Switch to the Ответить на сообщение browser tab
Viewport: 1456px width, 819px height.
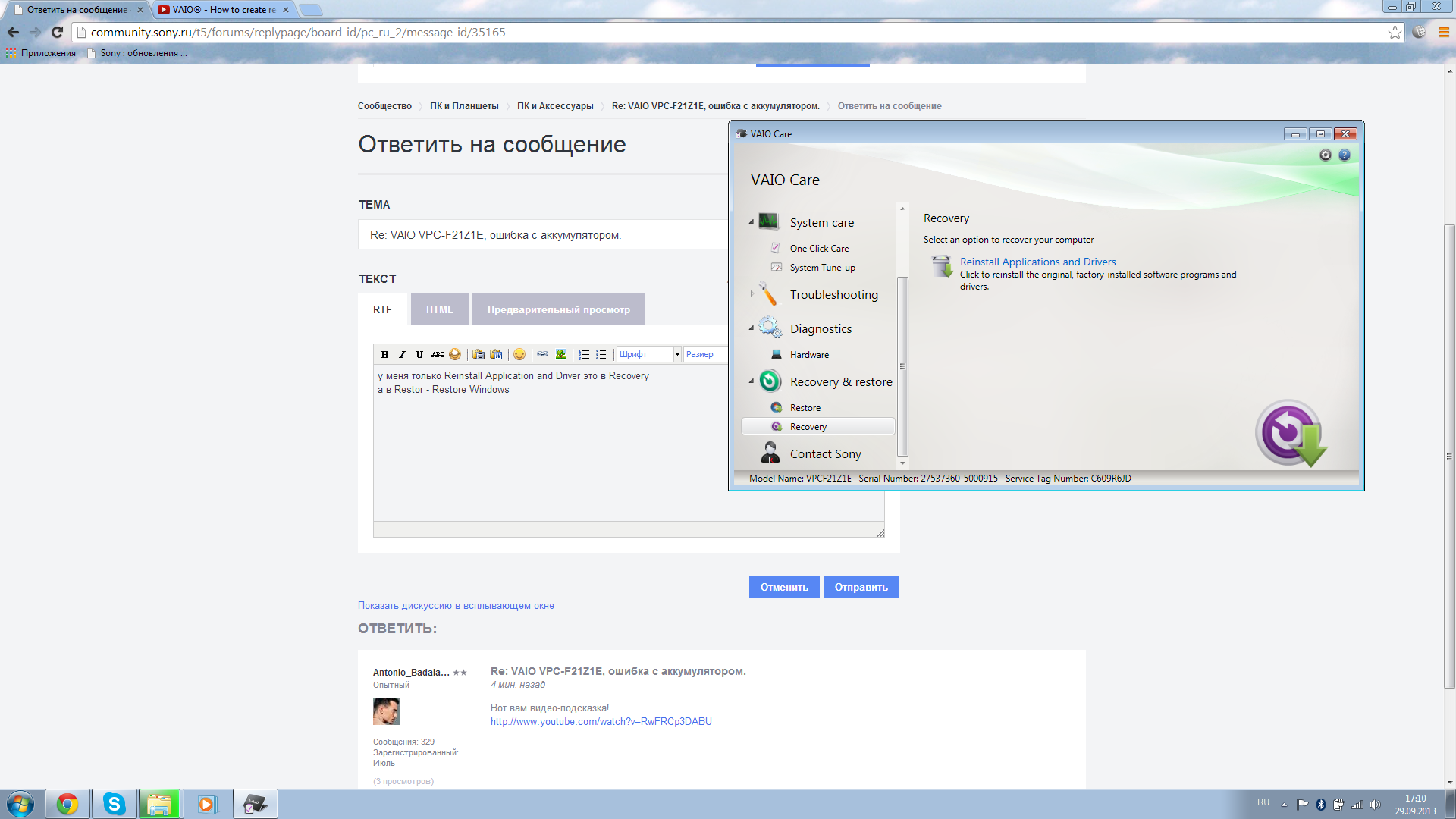coord(77,10)
